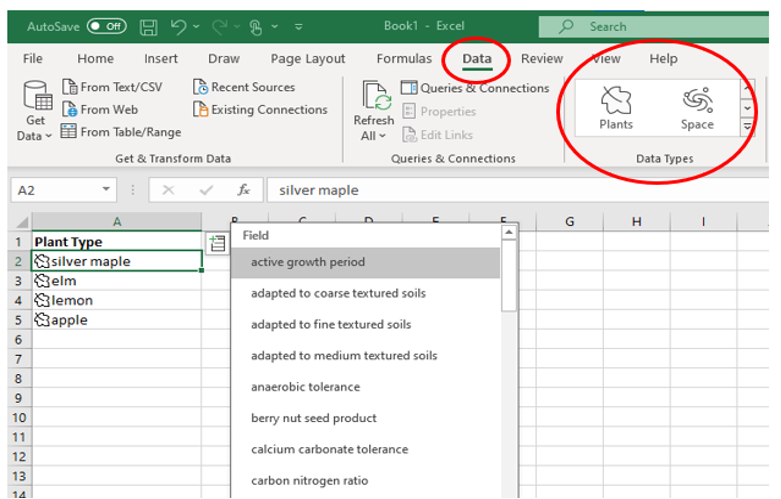Screen dimensions: 781x499
Task: Choose the anaerobic tolerance field
Action: point(366,387)
